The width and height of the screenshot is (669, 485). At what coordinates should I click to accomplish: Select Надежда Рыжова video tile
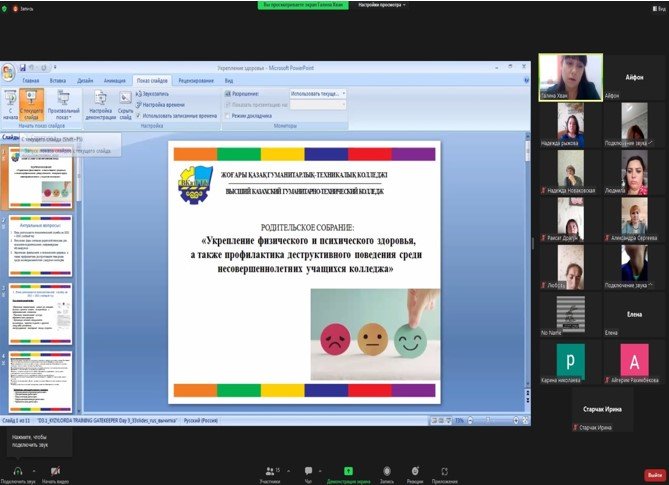point(571,125)
